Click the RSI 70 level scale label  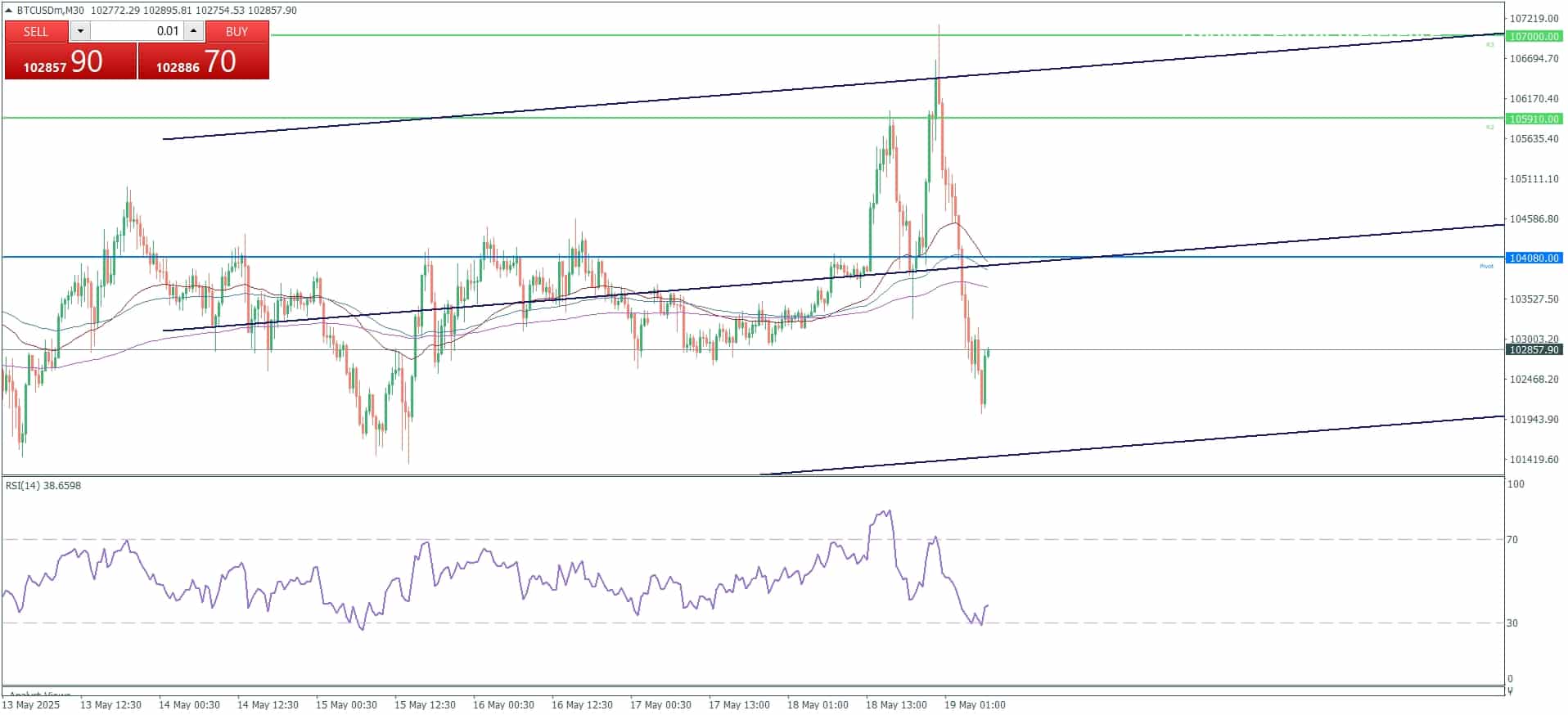(x=1512, y=539)
